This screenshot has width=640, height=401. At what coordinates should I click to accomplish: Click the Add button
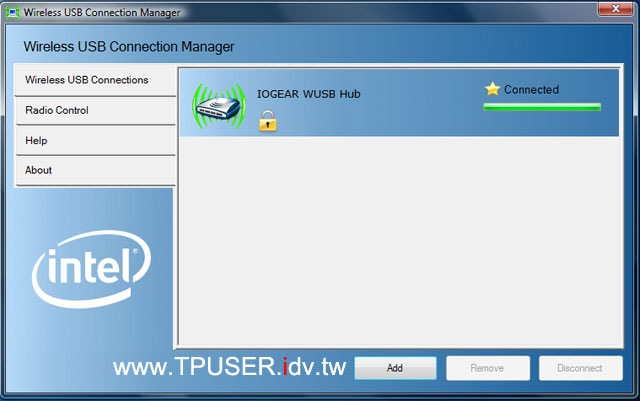point(395,368)
